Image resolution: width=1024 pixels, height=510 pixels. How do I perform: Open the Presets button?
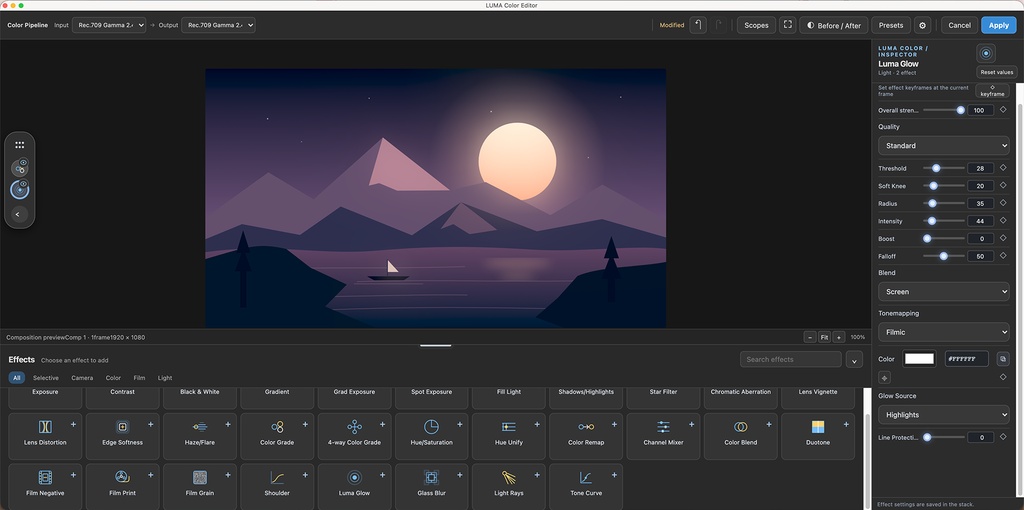pos(891,25)
